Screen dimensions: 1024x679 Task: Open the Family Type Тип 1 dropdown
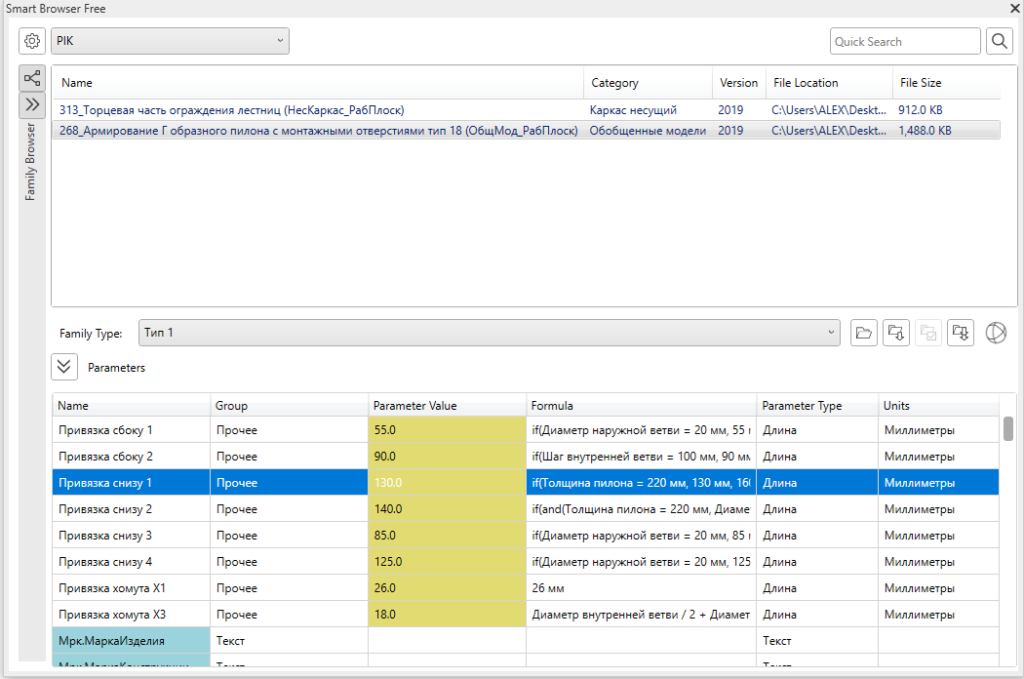point(489,333)
